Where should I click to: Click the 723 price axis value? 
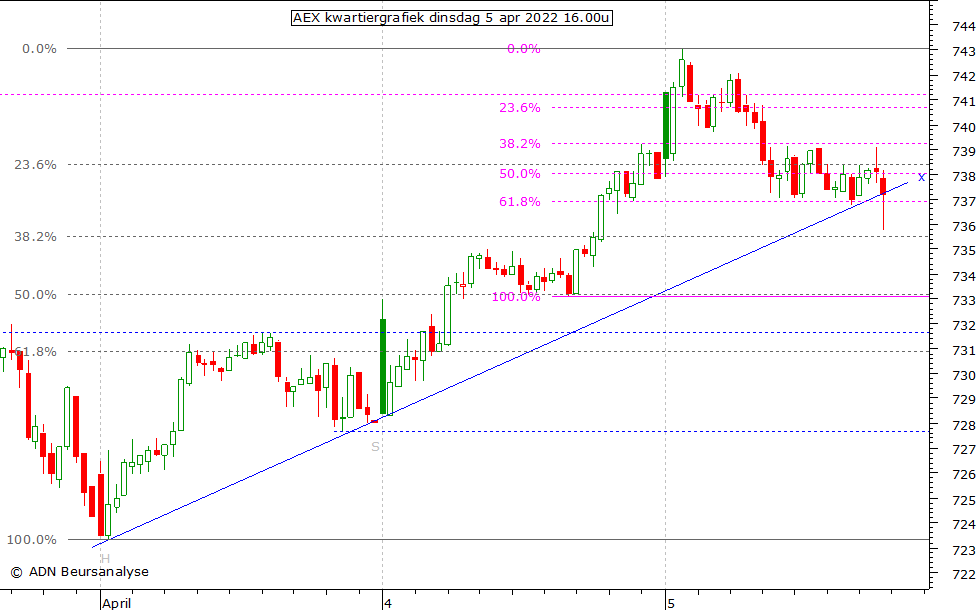pyautogui.click(x=964, y=550)
